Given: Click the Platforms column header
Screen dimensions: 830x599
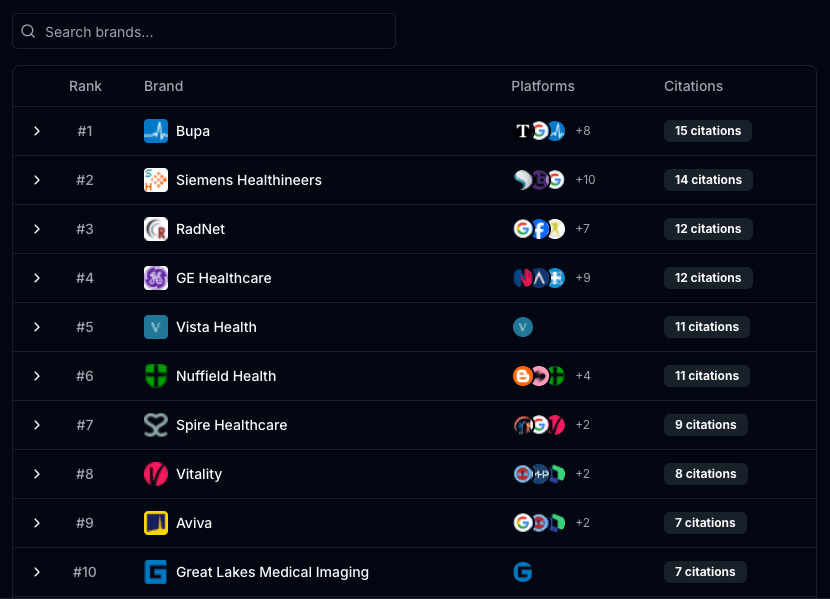Looking at the screenshot, I should [x=542, y=86].
